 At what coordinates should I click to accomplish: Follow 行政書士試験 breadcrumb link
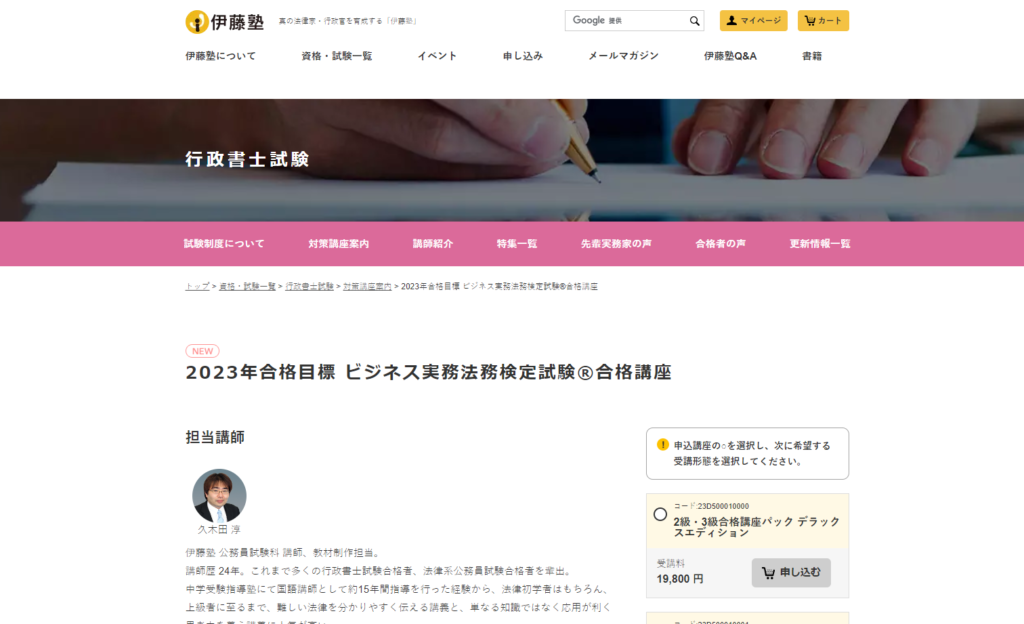[309, 287]
